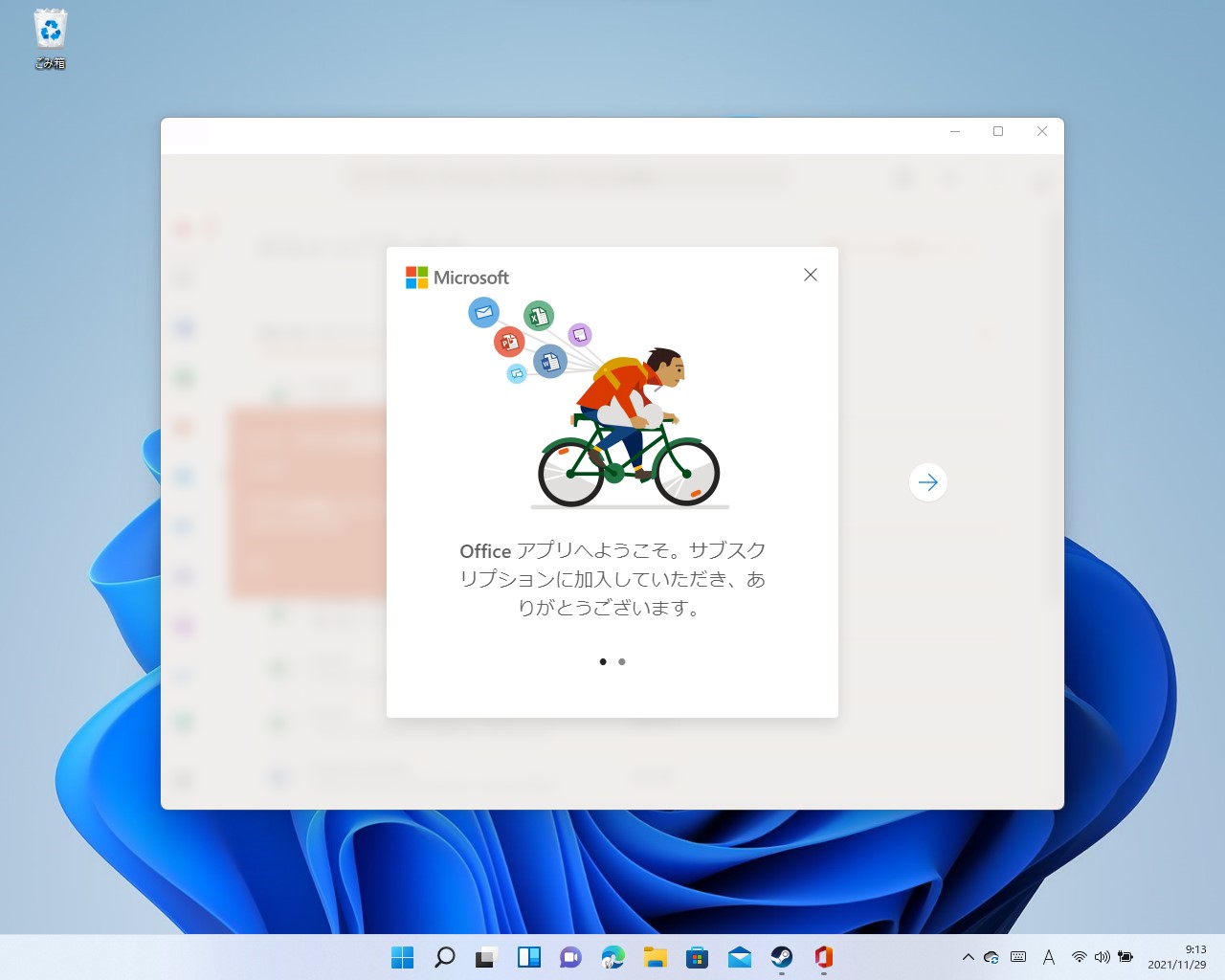Open File Explorer from the taskbar
The image size is (1225, 980).
655,956
